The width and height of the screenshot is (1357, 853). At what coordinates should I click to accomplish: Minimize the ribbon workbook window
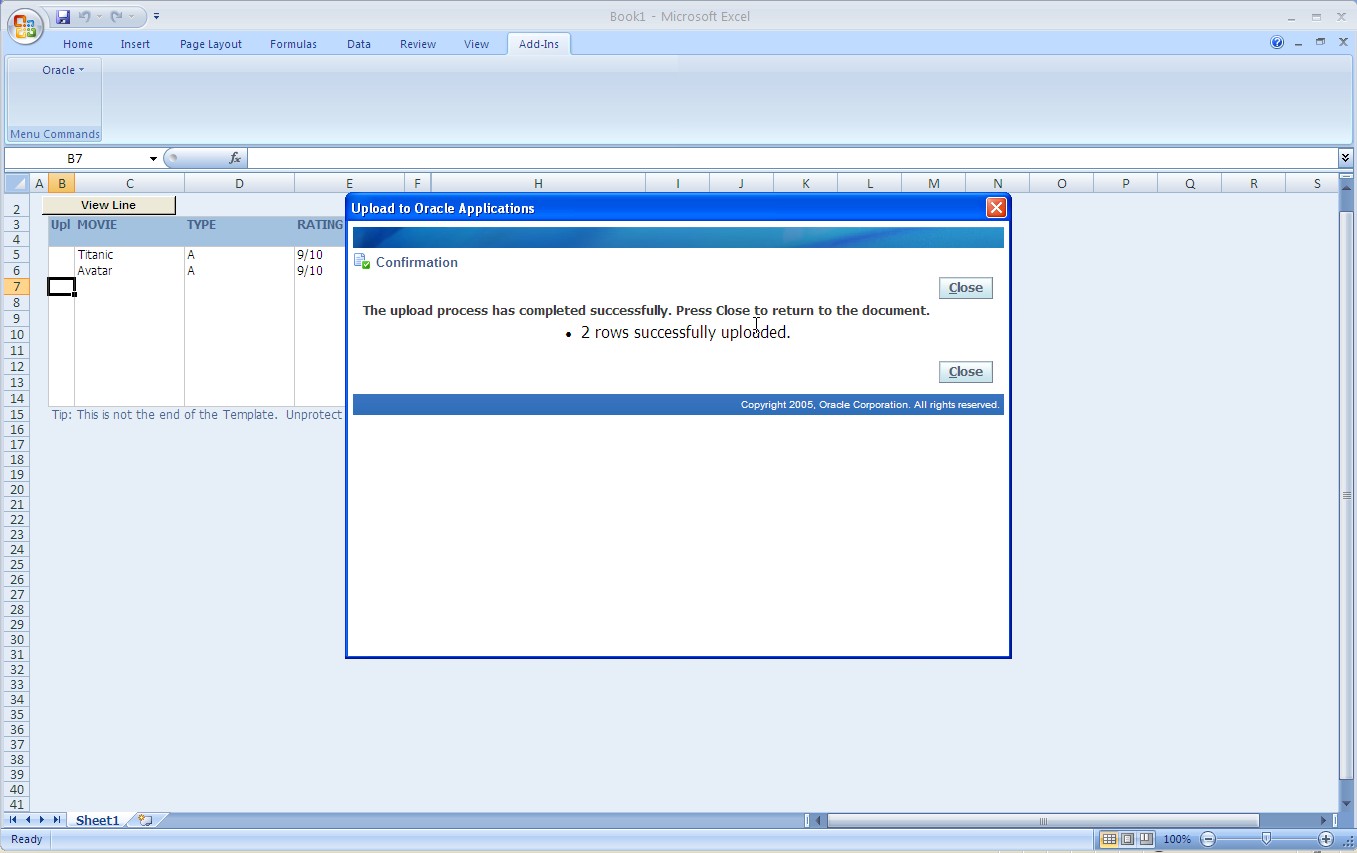[x=1299, y=43]
